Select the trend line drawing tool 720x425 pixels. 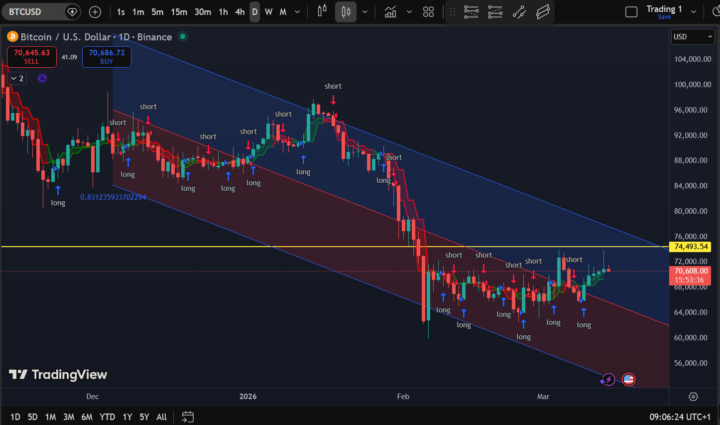coord(519,12)
